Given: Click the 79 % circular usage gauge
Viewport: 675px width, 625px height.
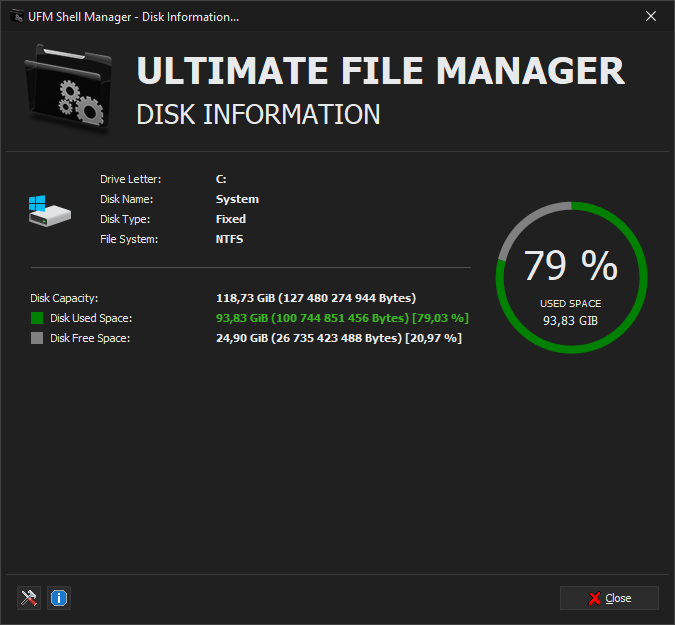Looking at the screenshot, I should (x=571, y=278).
